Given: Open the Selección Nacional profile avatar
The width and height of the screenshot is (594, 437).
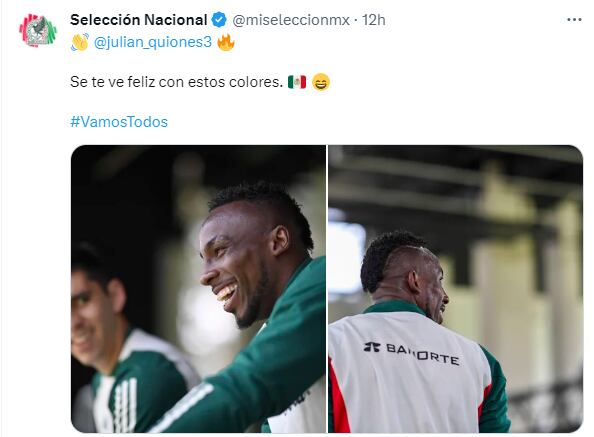Looking at the screenshot, I should pos(38,30).
